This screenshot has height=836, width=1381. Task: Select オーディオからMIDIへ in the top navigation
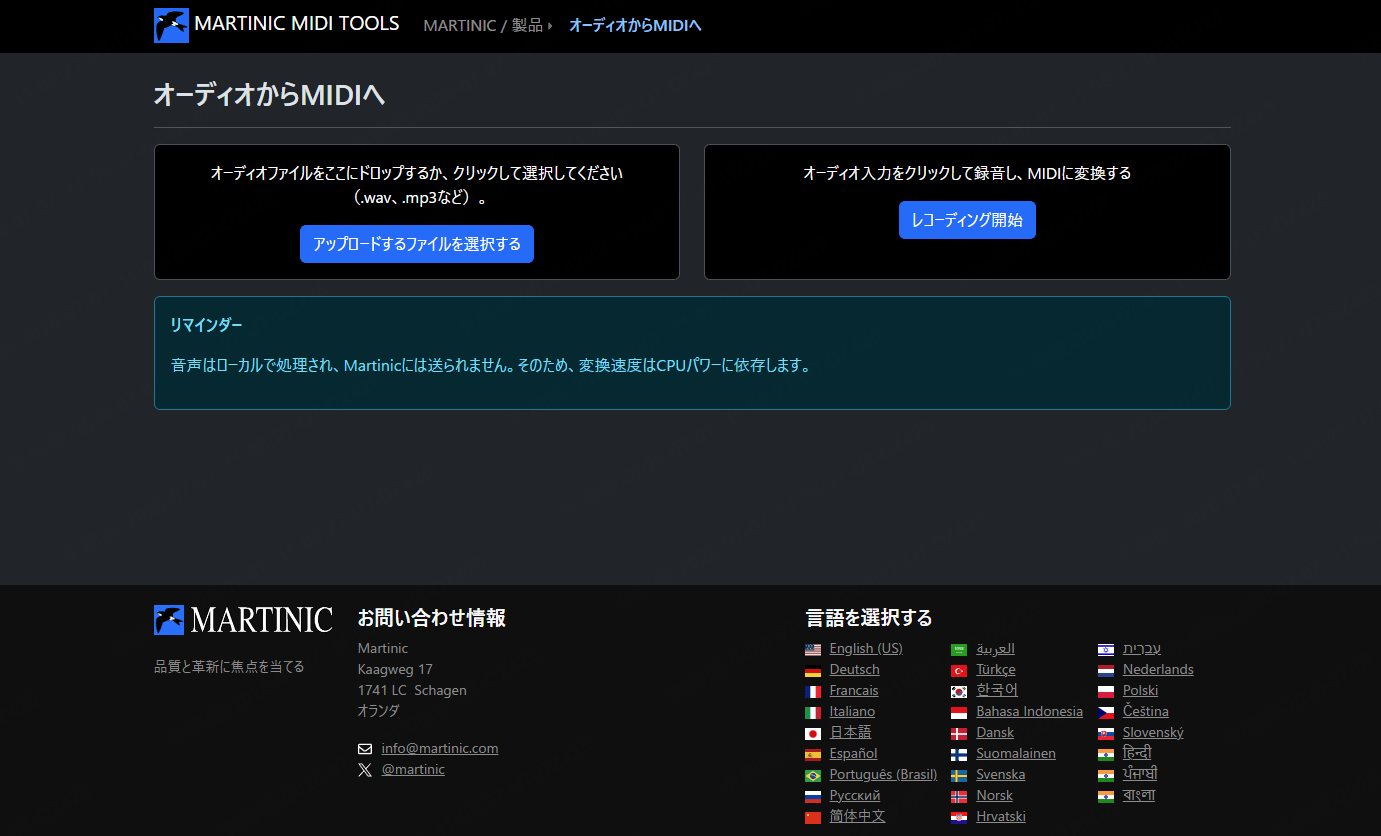[635, 25]
